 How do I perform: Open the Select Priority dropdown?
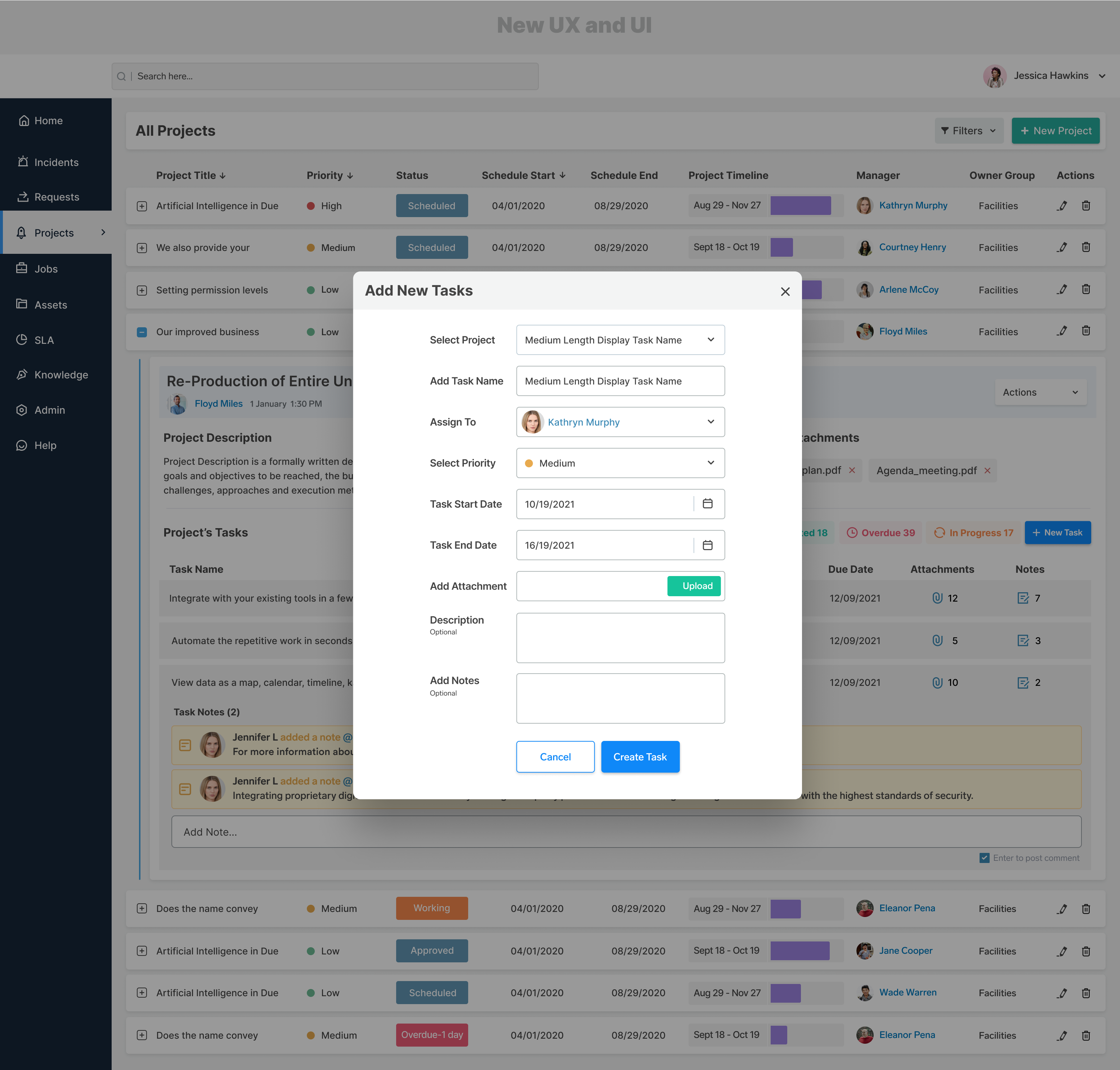tap(620, 463)
